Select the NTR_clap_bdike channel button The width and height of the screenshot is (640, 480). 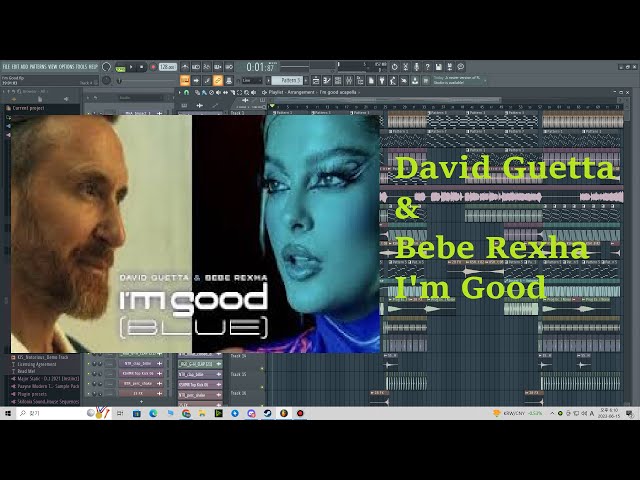[x=141, y=363]
